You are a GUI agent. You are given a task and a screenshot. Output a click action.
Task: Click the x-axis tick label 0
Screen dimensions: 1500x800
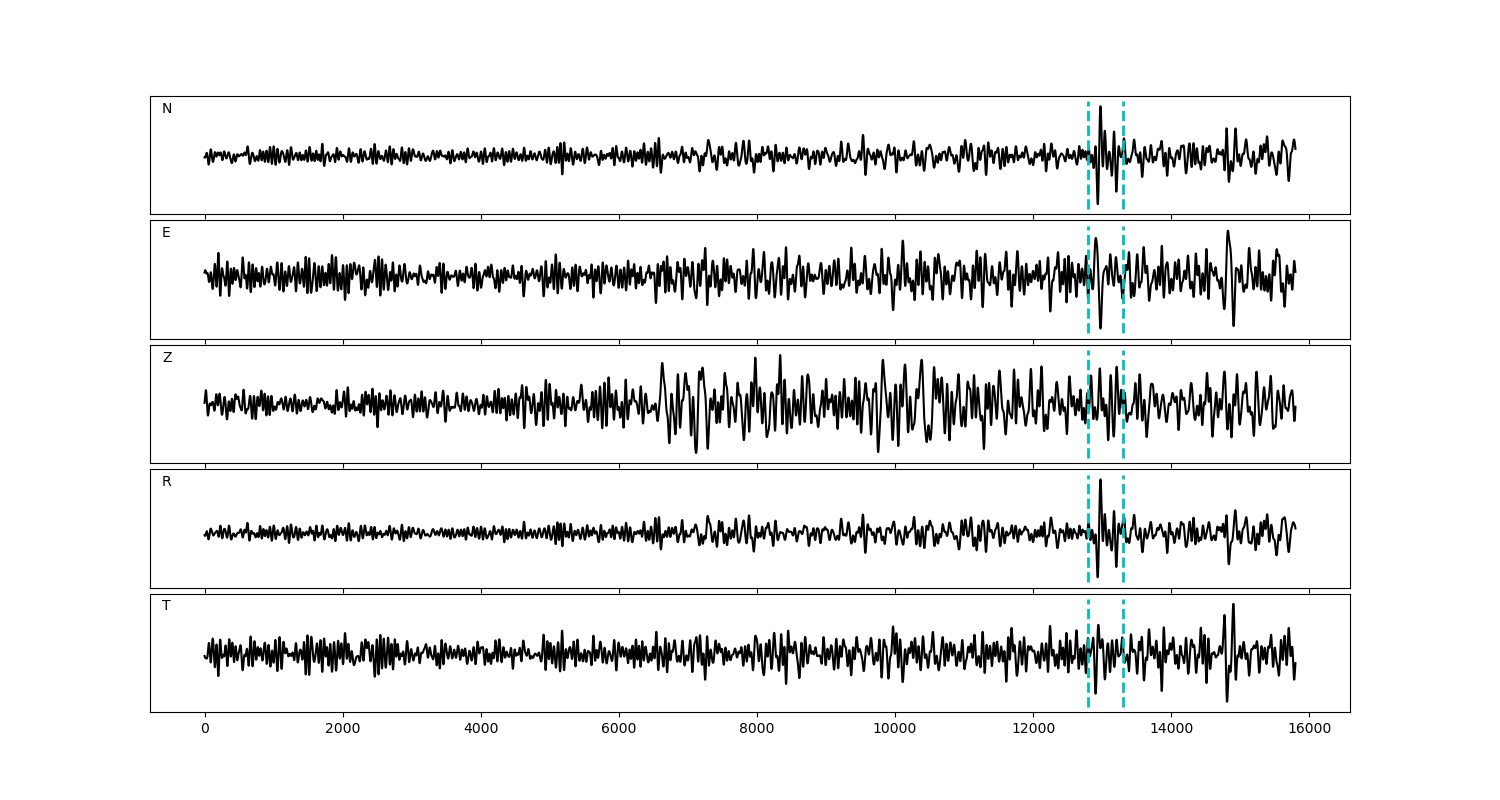(x=205, y=729)
